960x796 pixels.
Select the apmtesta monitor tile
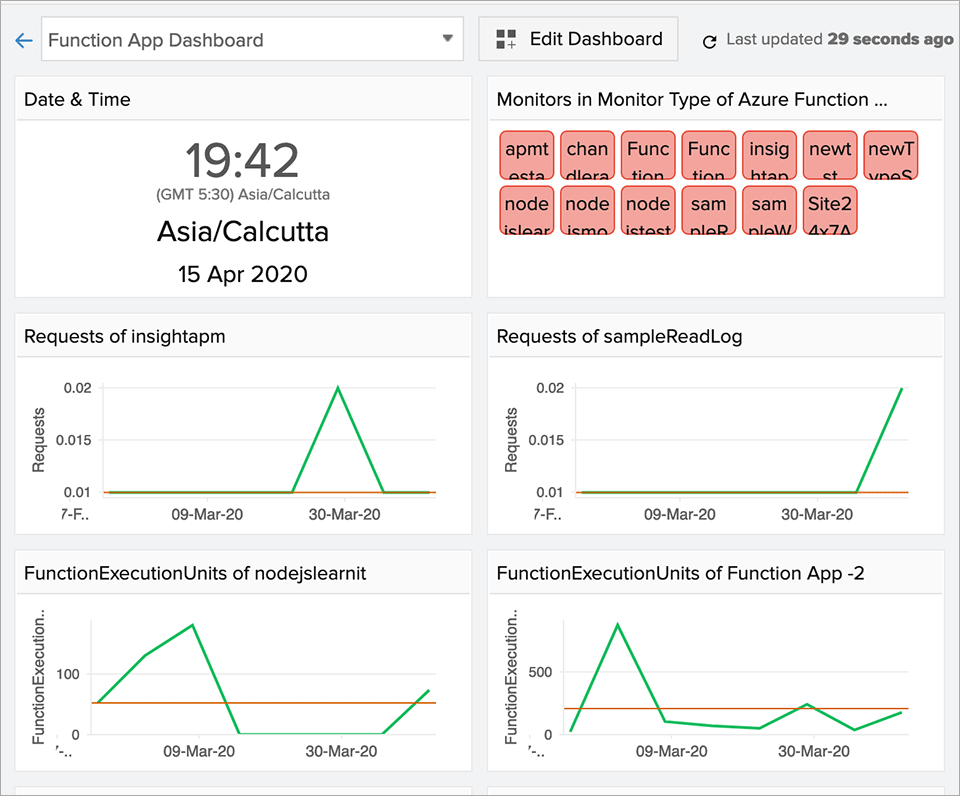pos(526,154)
